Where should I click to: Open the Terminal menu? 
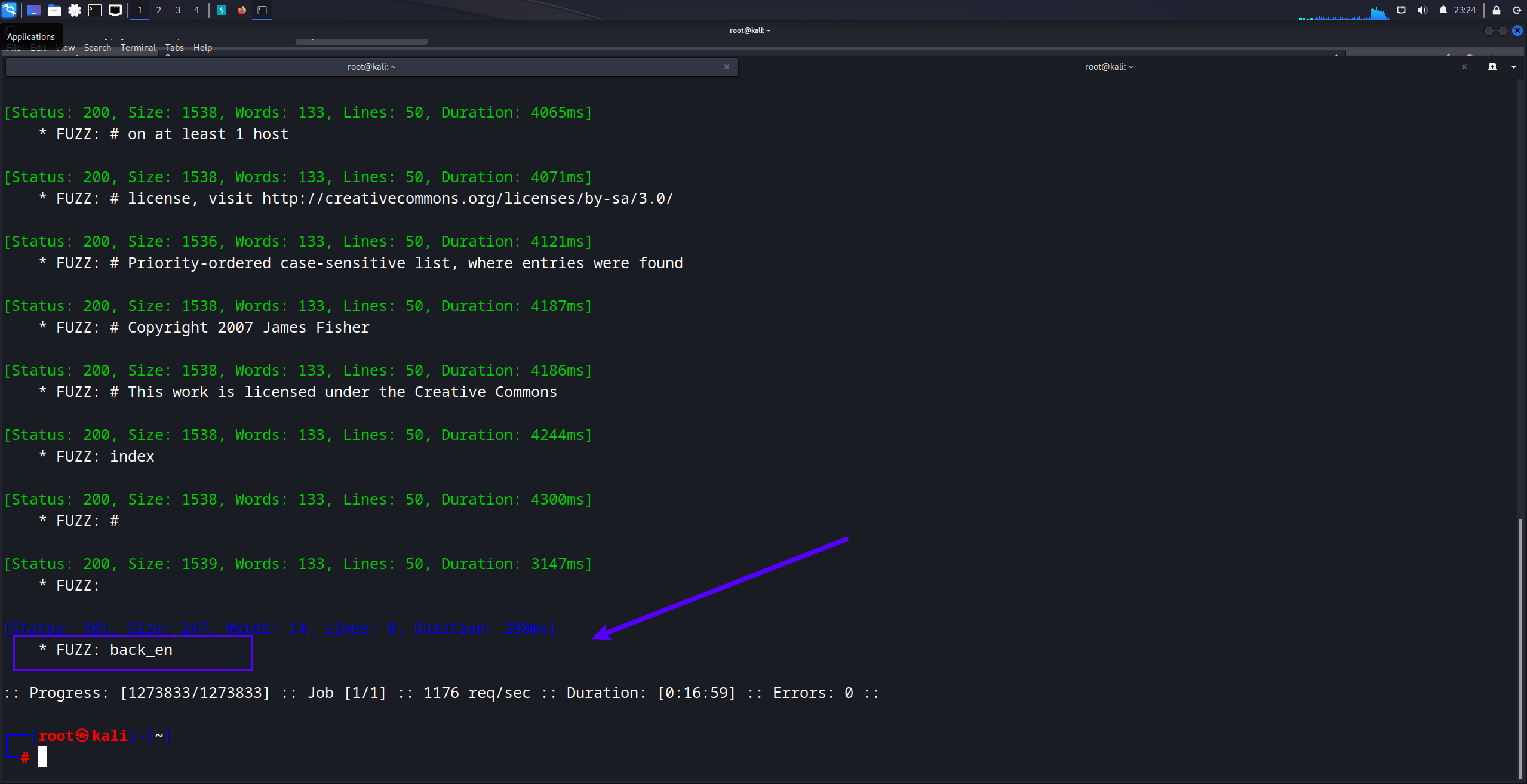pyautogui.click(x=138, y=48)
